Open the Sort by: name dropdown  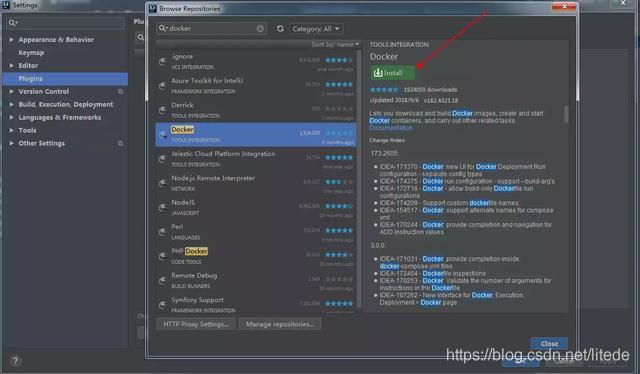pos(335,44)
